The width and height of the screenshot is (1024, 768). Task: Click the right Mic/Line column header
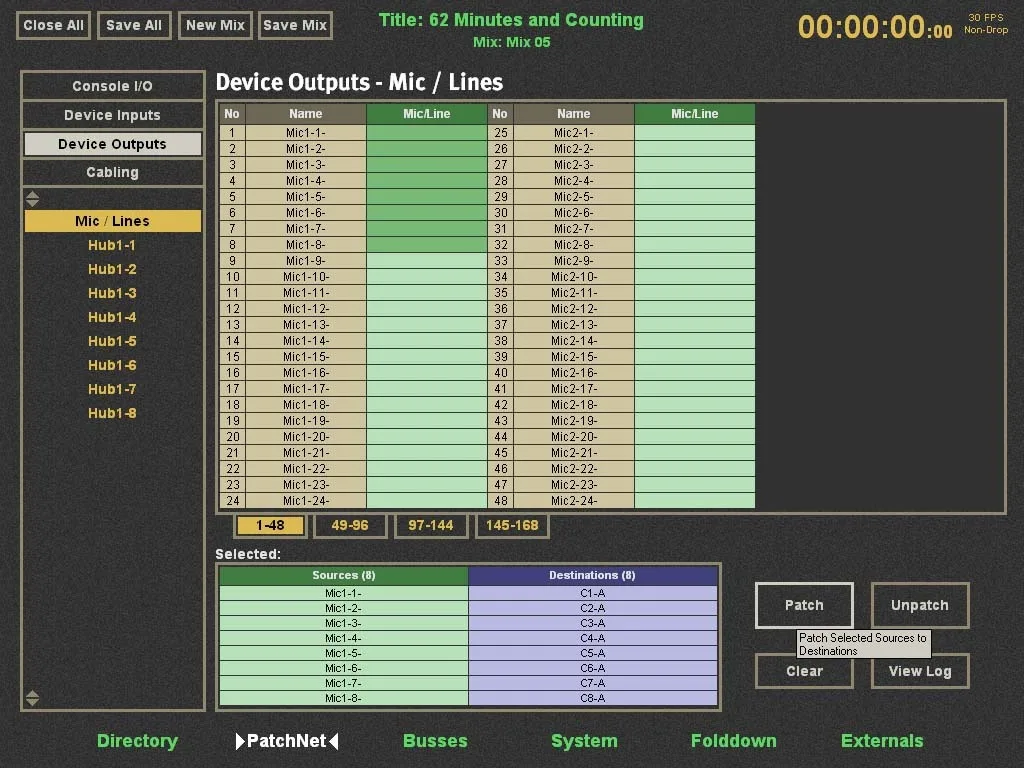[694, 114]
